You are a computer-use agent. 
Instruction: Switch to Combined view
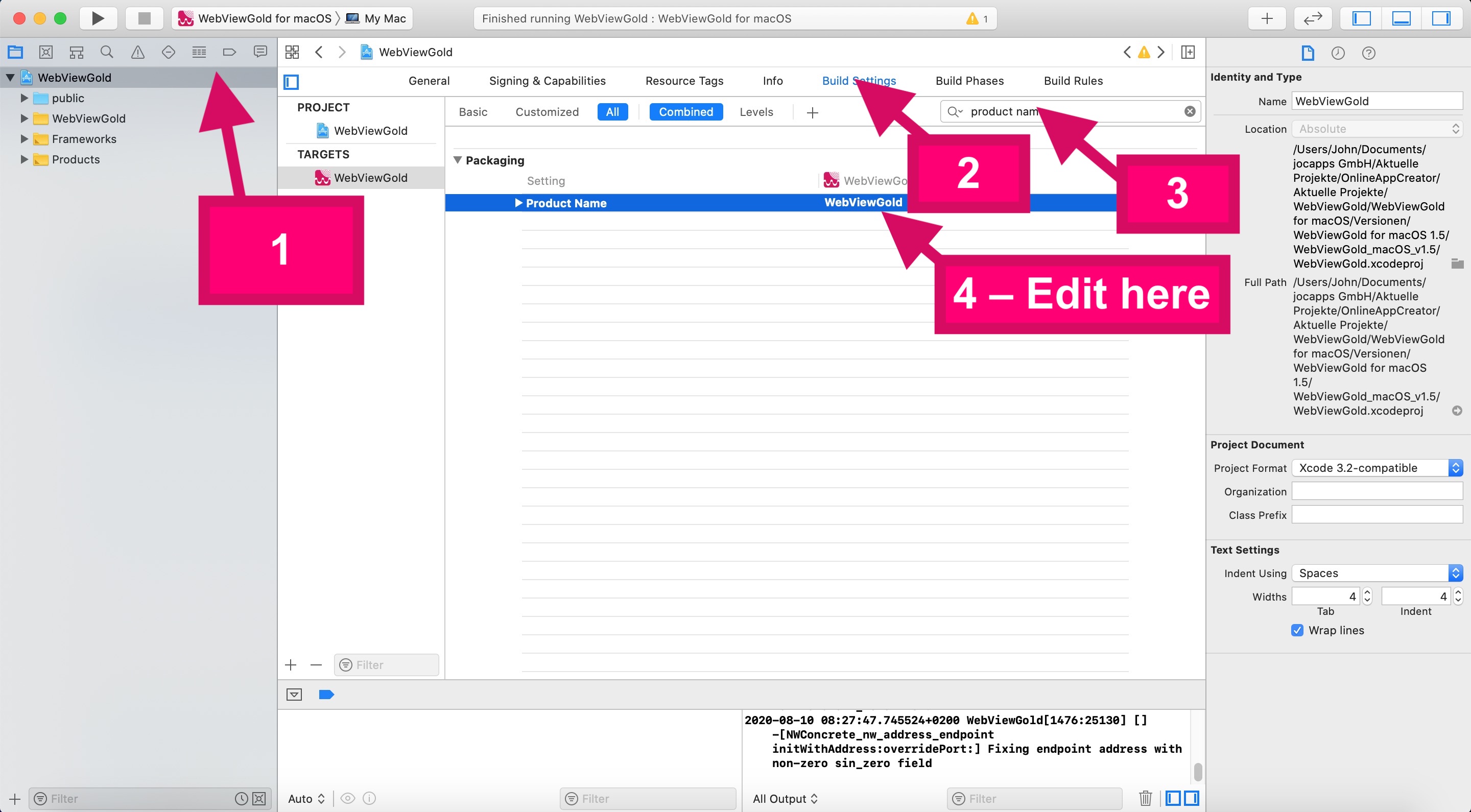(x=686, y=112)
